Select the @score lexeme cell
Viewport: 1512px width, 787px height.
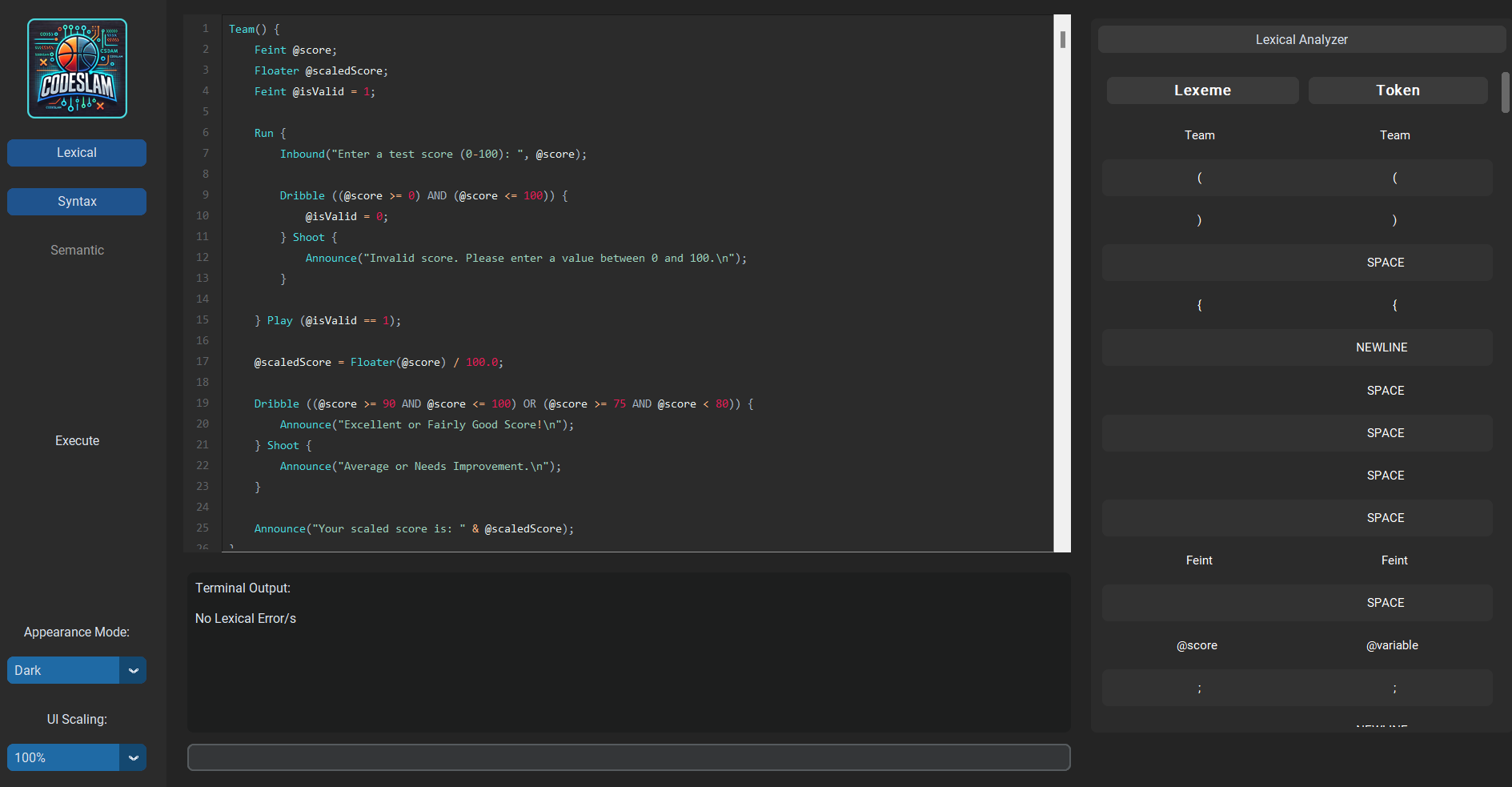pyautogui.click(x=1197, y=645)
